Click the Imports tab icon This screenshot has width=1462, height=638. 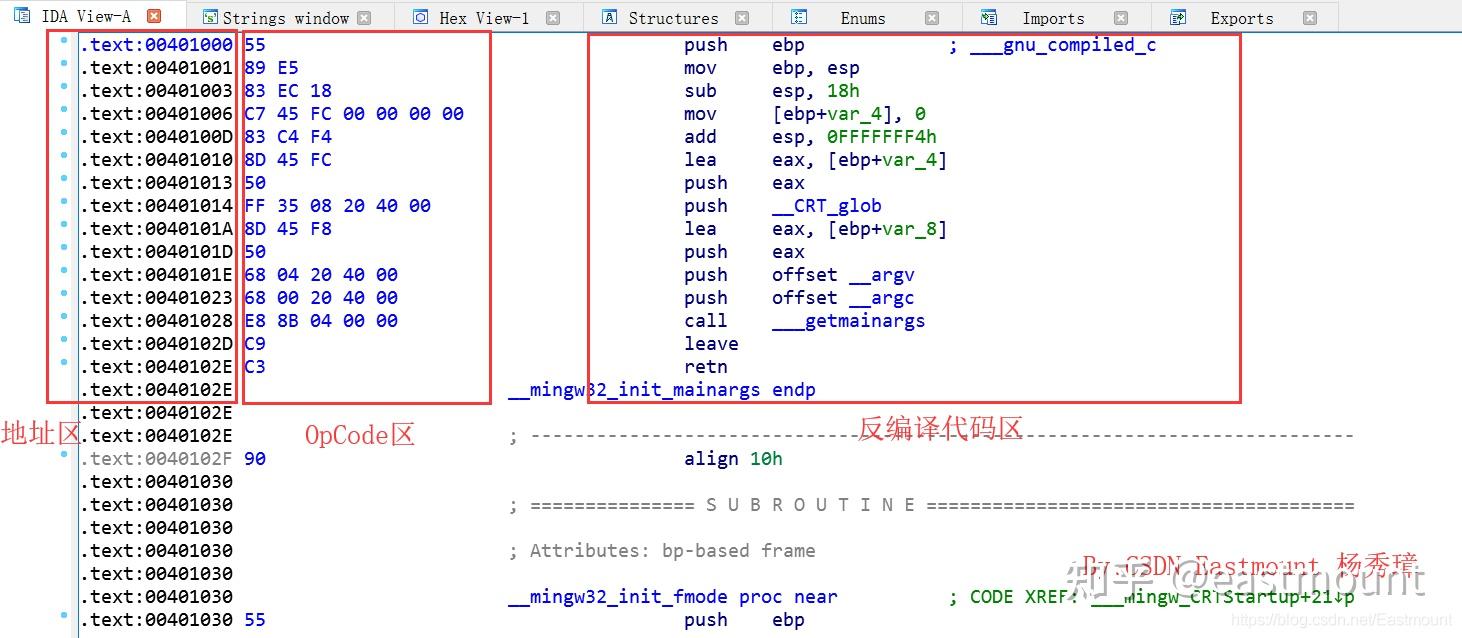point(988,16)
